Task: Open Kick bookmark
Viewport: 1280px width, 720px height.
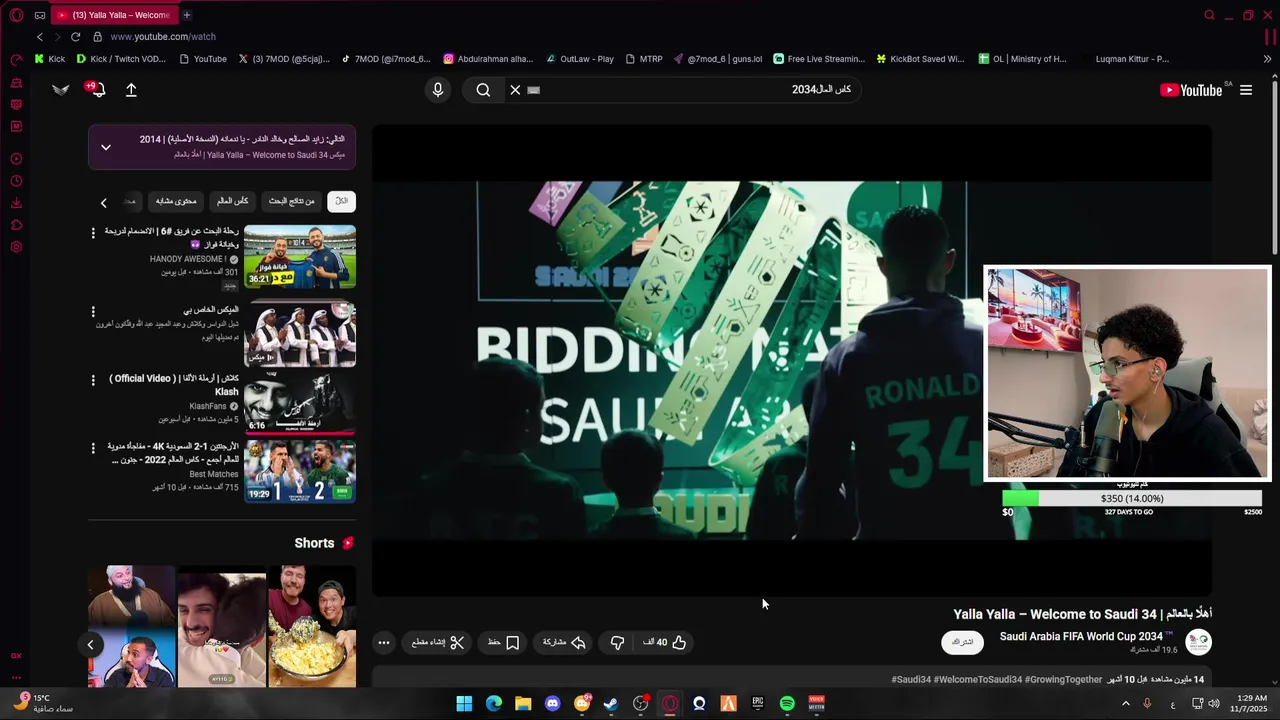Action: pyautogui.click(x=50, y=59)
